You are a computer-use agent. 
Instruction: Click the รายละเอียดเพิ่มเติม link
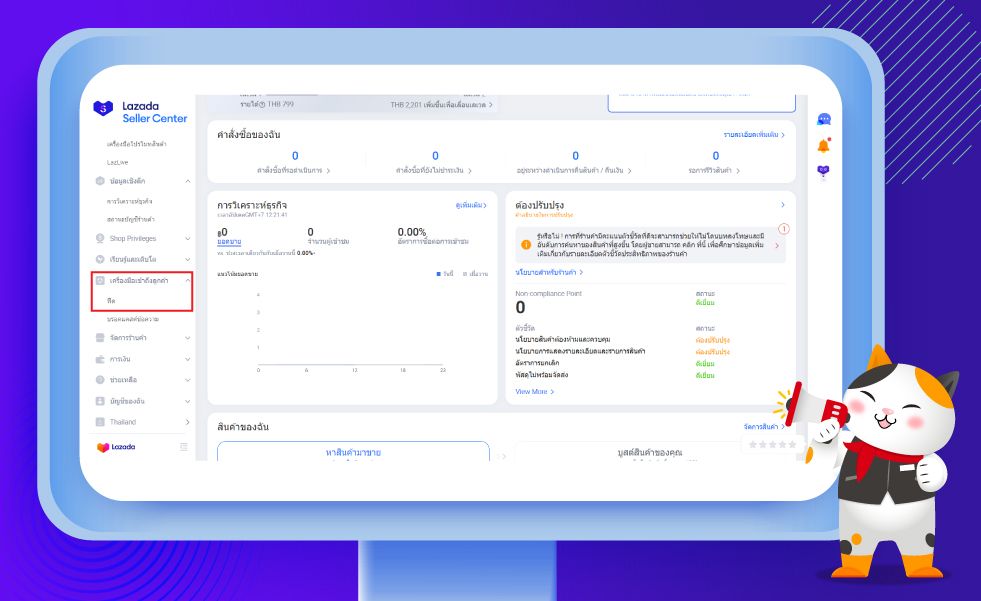click(x=754, y=134)
